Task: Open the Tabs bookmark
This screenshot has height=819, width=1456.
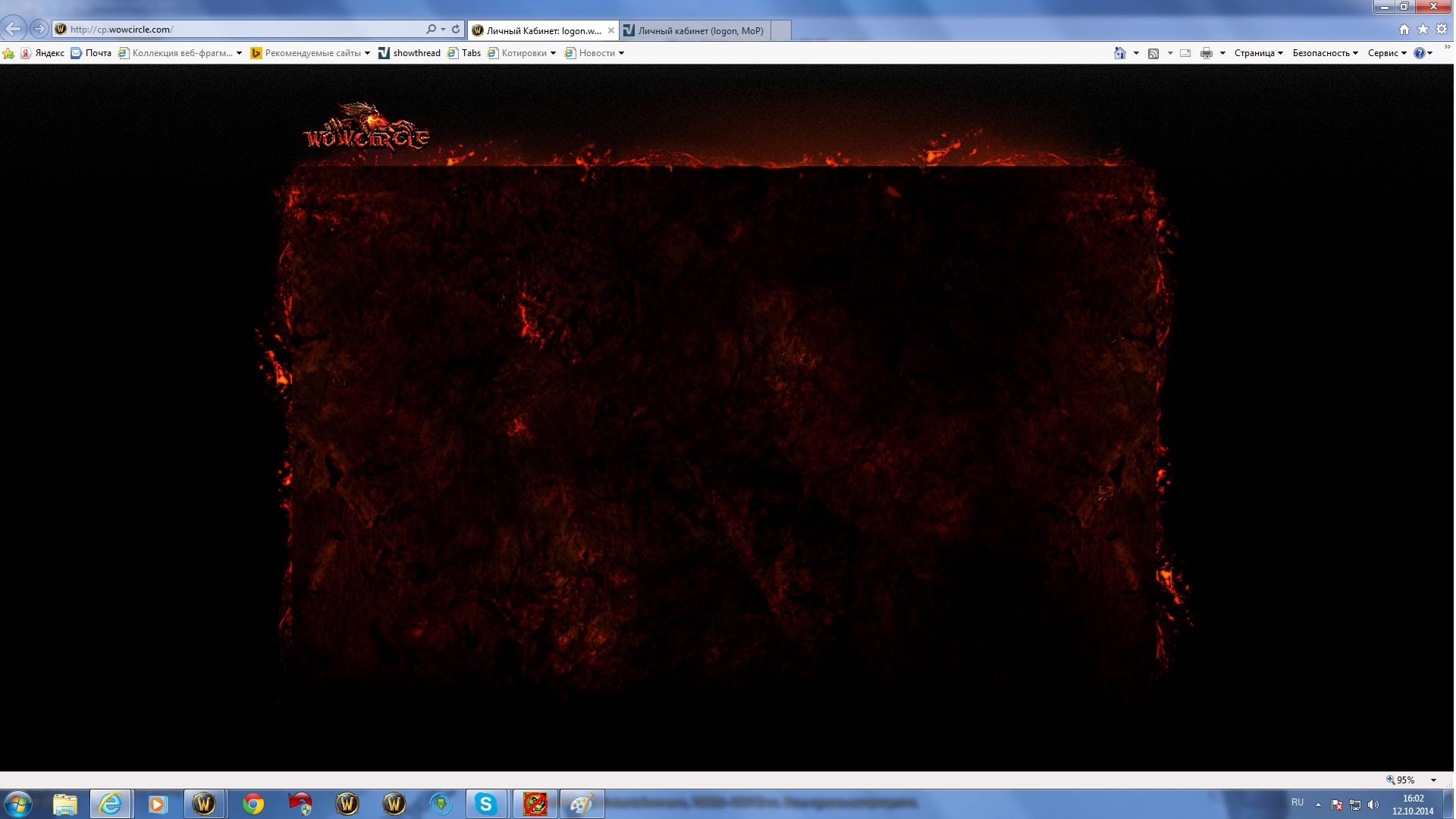Action: pos(464,53)
